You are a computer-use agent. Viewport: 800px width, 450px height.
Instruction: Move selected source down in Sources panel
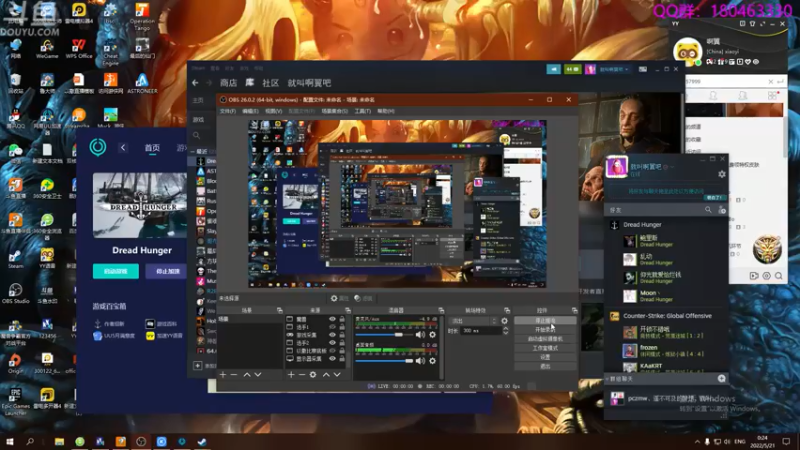337,374
